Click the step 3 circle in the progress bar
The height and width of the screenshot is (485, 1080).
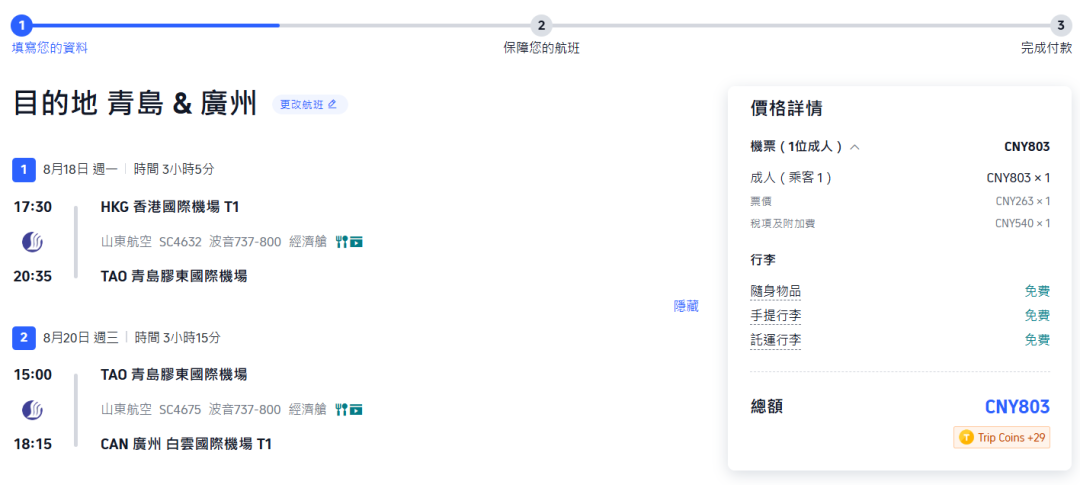click(1061, 25)
